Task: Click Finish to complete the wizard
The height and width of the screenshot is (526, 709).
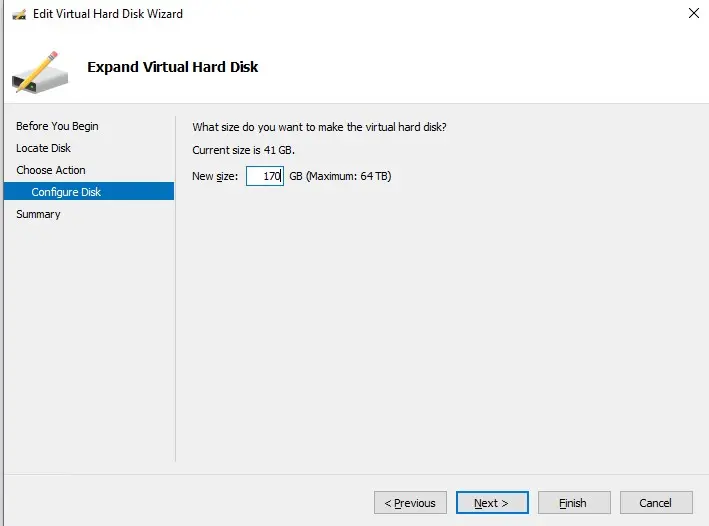Action: pos(574,503)
